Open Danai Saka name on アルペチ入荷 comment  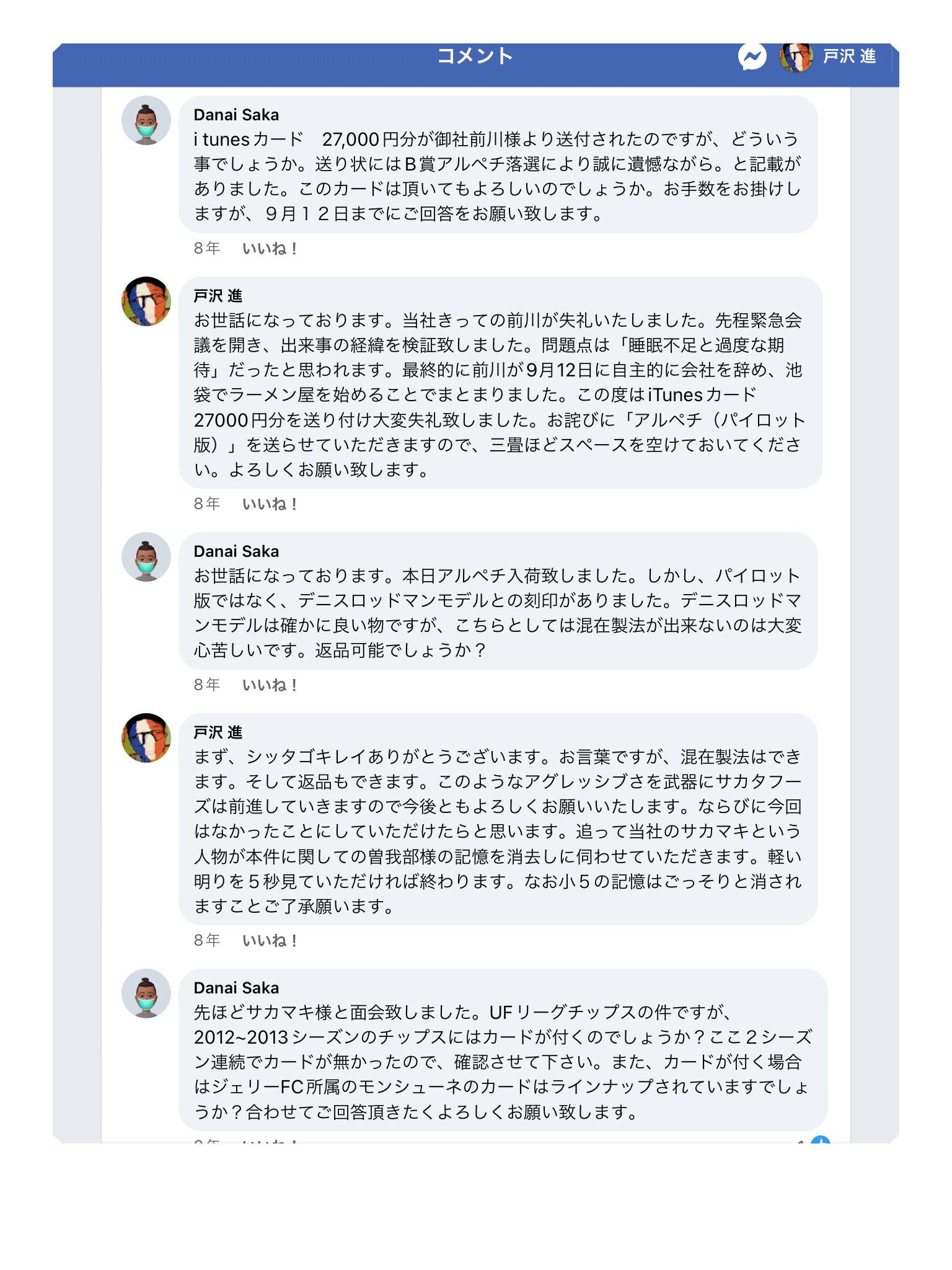pos(236,551)
